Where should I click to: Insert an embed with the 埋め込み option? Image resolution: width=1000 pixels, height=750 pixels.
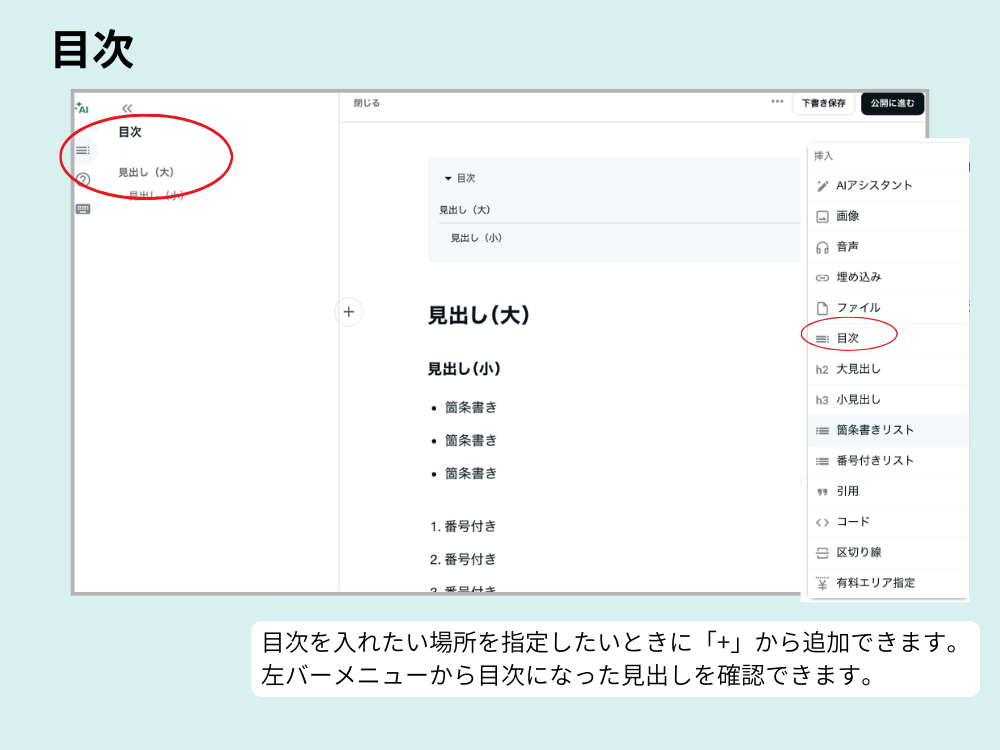coord(880,274)
